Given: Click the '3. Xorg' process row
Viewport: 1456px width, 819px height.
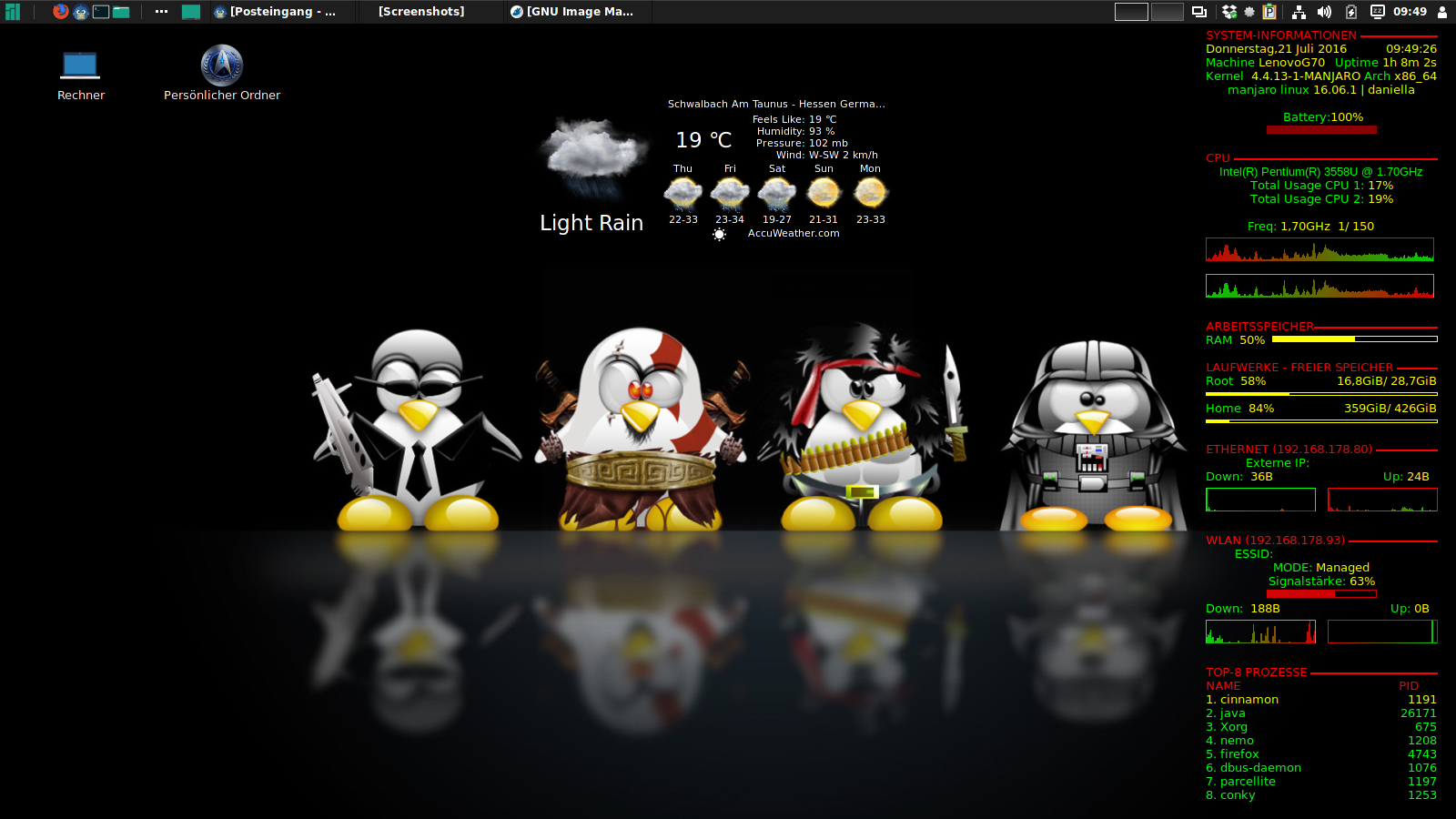Looking at the screenshot, I should point(1321,727).
